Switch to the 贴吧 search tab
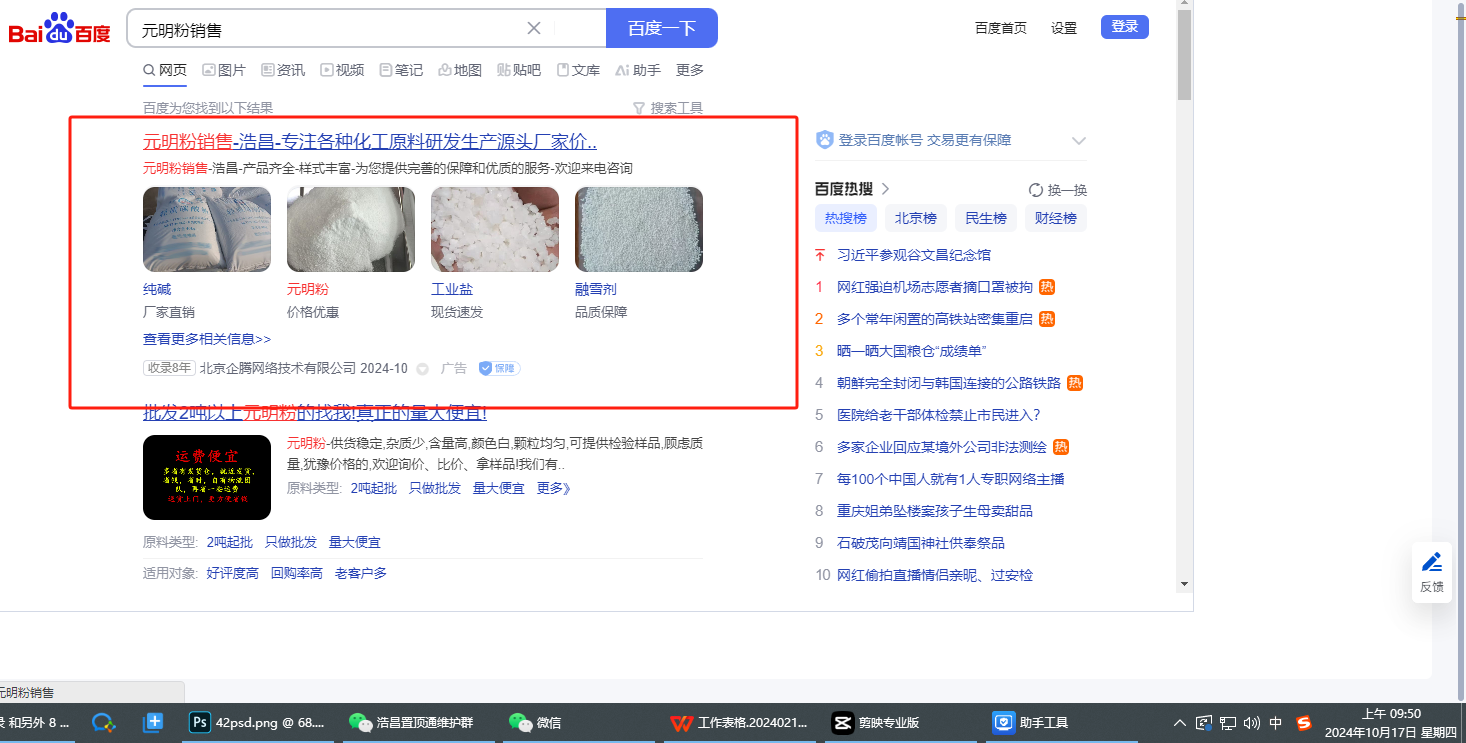Image resolution: width=1466 pixels, height=743 pixels. click(x=519, y=70)
